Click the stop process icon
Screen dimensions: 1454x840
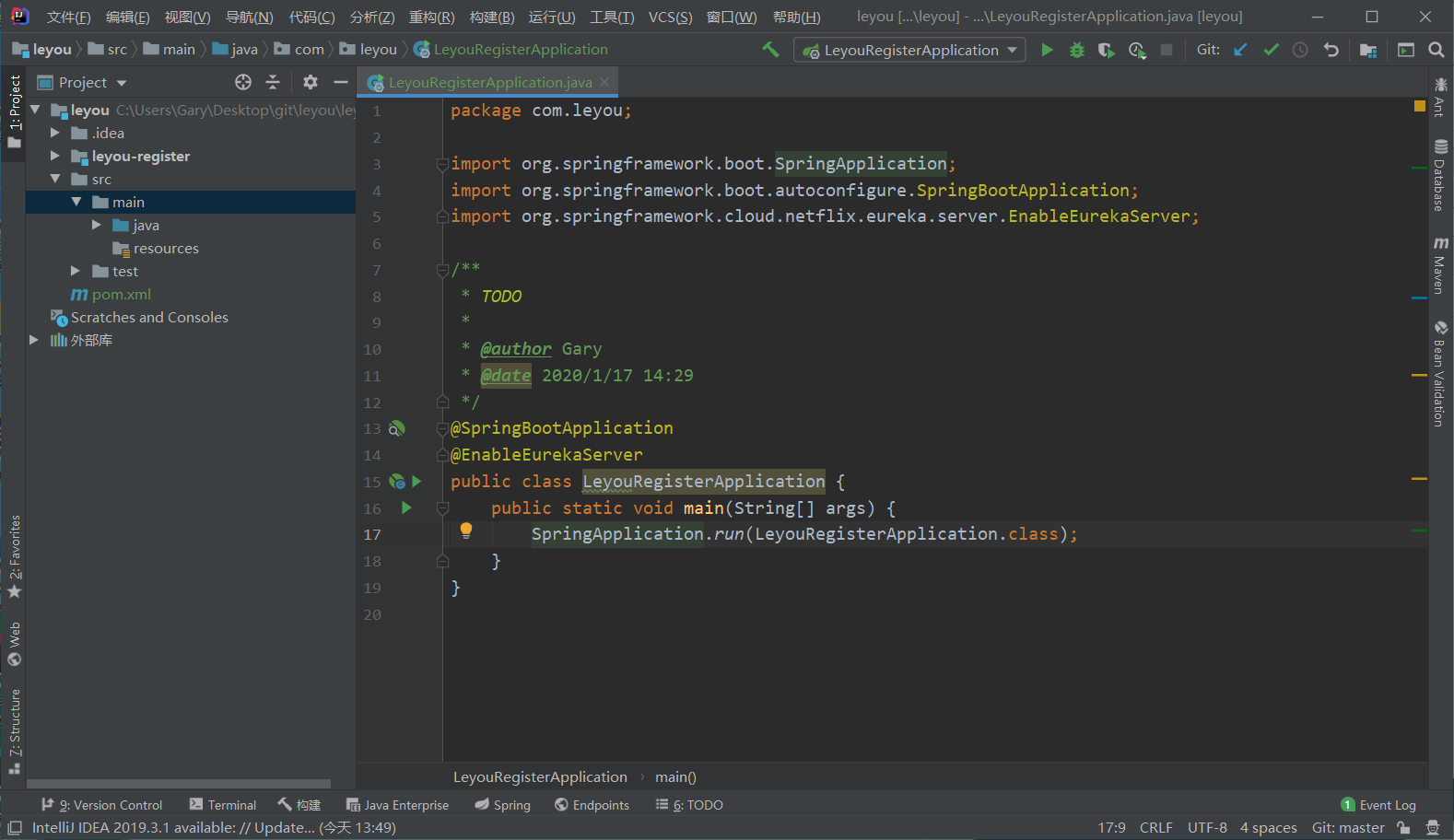[x=1167, y=50]
